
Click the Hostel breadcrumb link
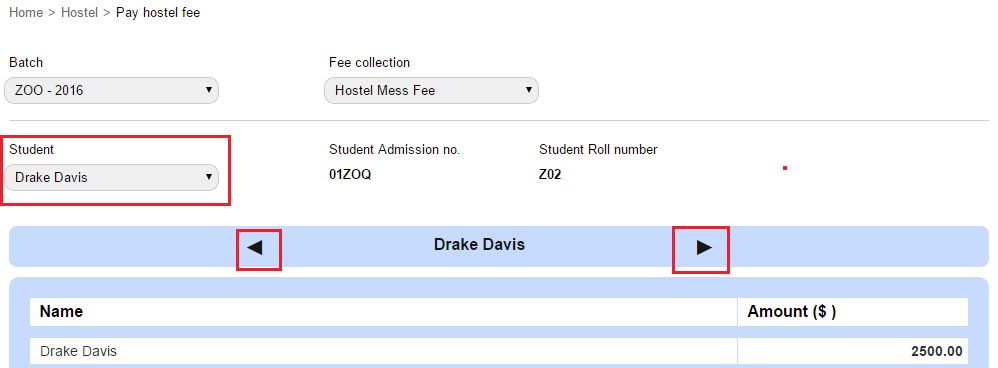(80, 13)
